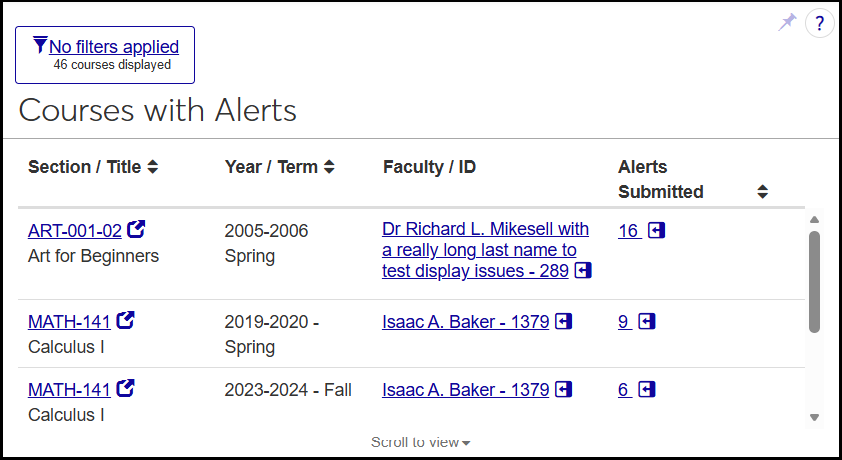
Task: Click the Art for Beginners title text
Action: click(93, 256)
